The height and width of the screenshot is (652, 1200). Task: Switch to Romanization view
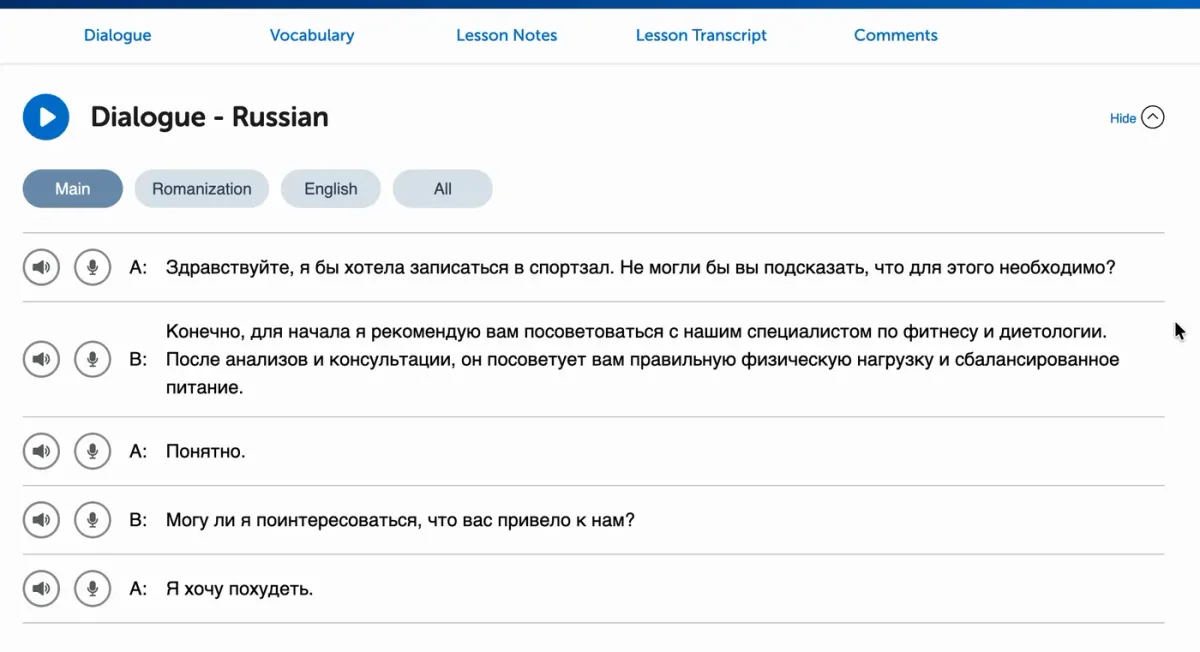[x=202, y=189]
